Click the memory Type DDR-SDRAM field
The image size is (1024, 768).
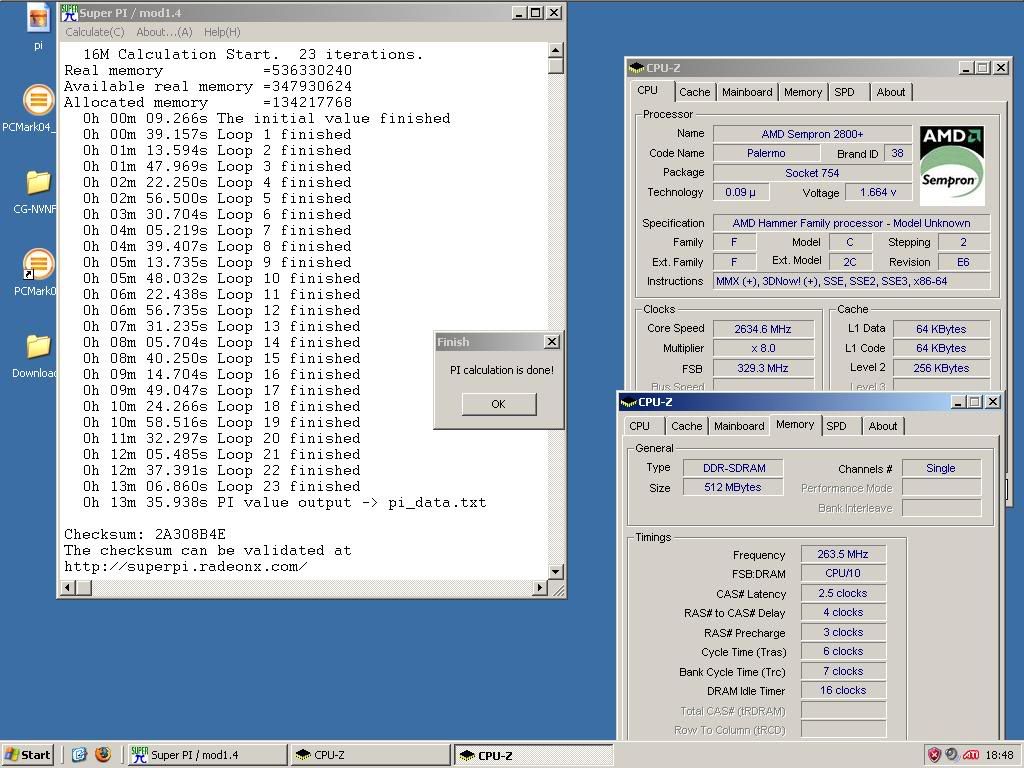pyautogui.click(x=733, y=468)
